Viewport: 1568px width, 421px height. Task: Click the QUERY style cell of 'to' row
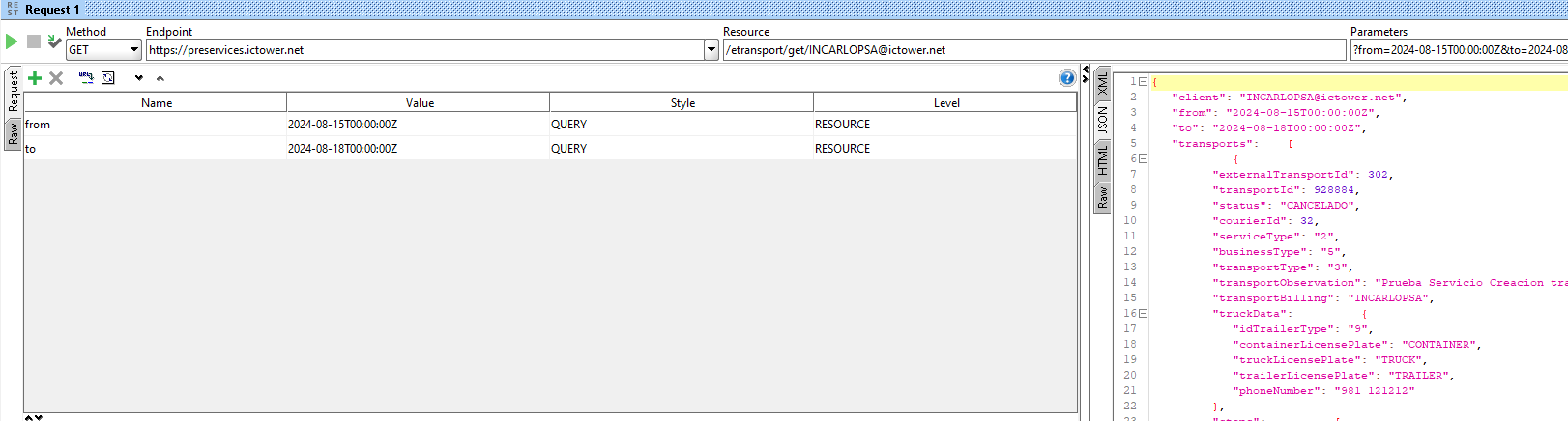pyautogui.click(x=682, y=148)
